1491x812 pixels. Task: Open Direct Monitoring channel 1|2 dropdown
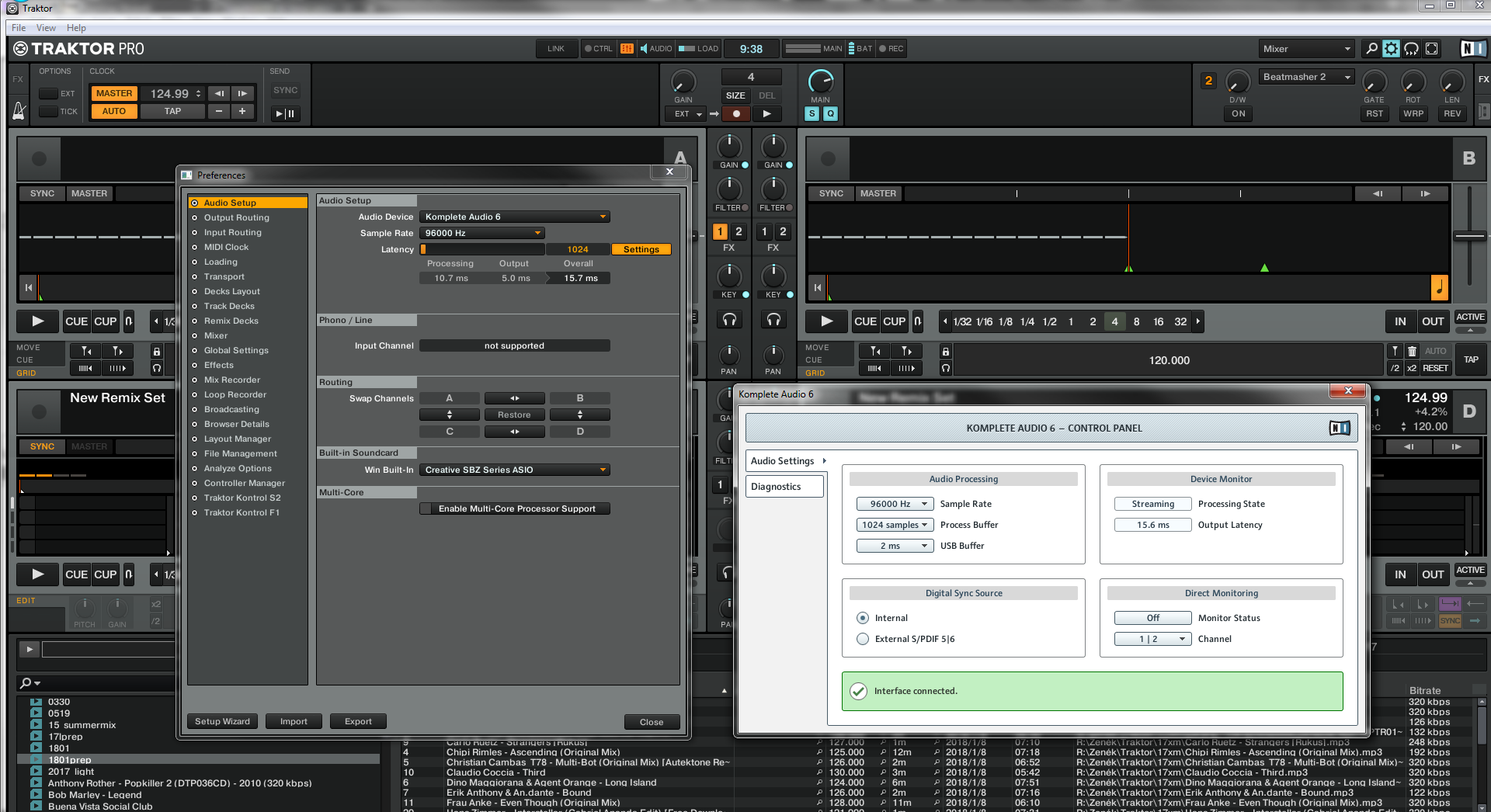[1152, 640]
